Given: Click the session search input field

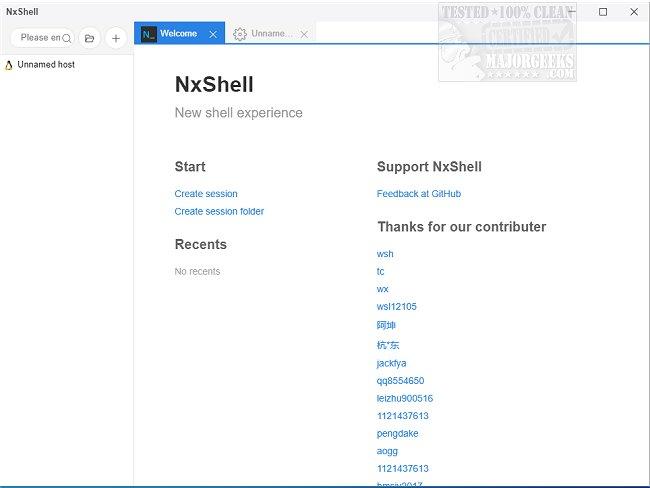Looking at the screenshot, I should pos(40,38).
